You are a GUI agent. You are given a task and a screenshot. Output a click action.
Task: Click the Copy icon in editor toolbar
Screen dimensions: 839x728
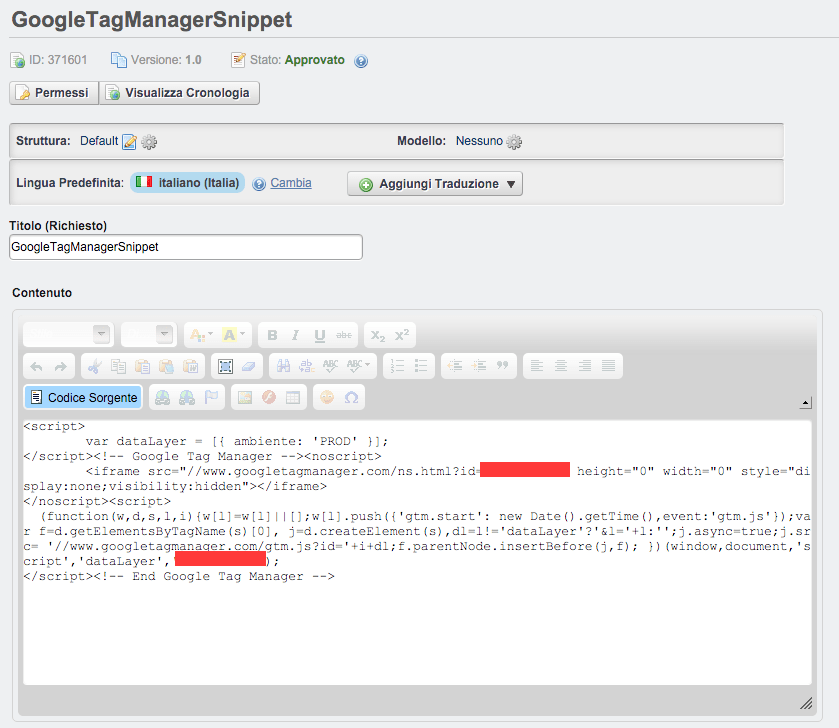[x=118, y=366]
